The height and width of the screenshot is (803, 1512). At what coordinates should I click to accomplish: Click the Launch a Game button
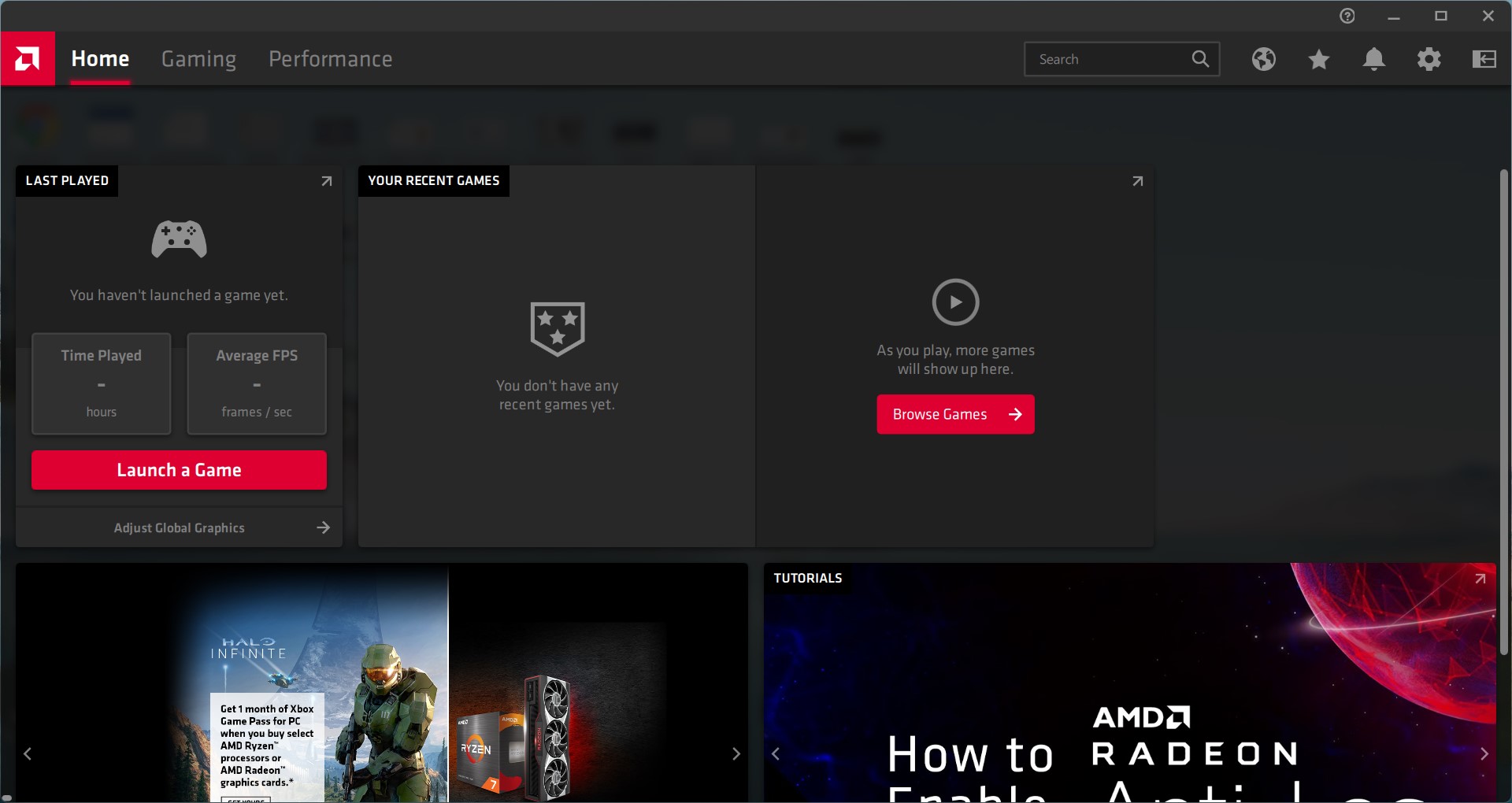click(179, 469)
